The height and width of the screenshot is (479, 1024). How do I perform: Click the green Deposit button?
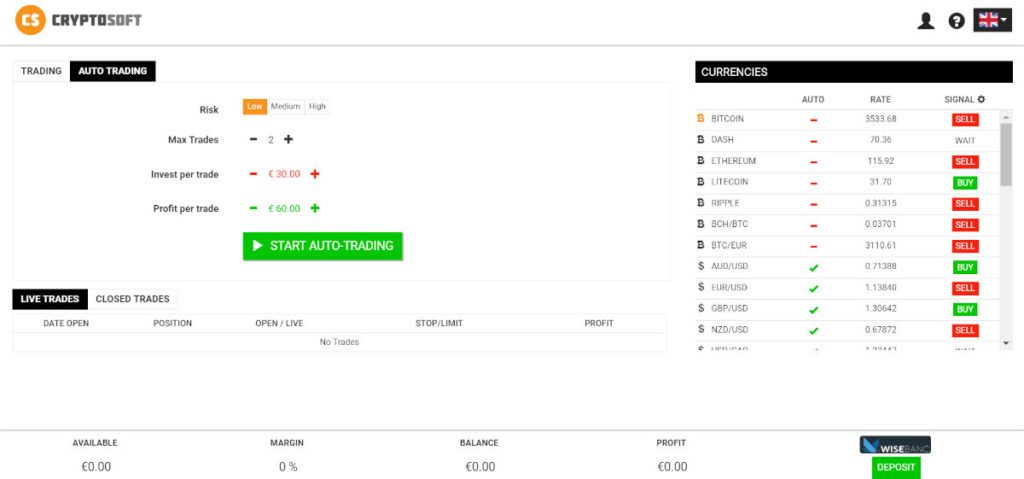(x=895, y=467)
